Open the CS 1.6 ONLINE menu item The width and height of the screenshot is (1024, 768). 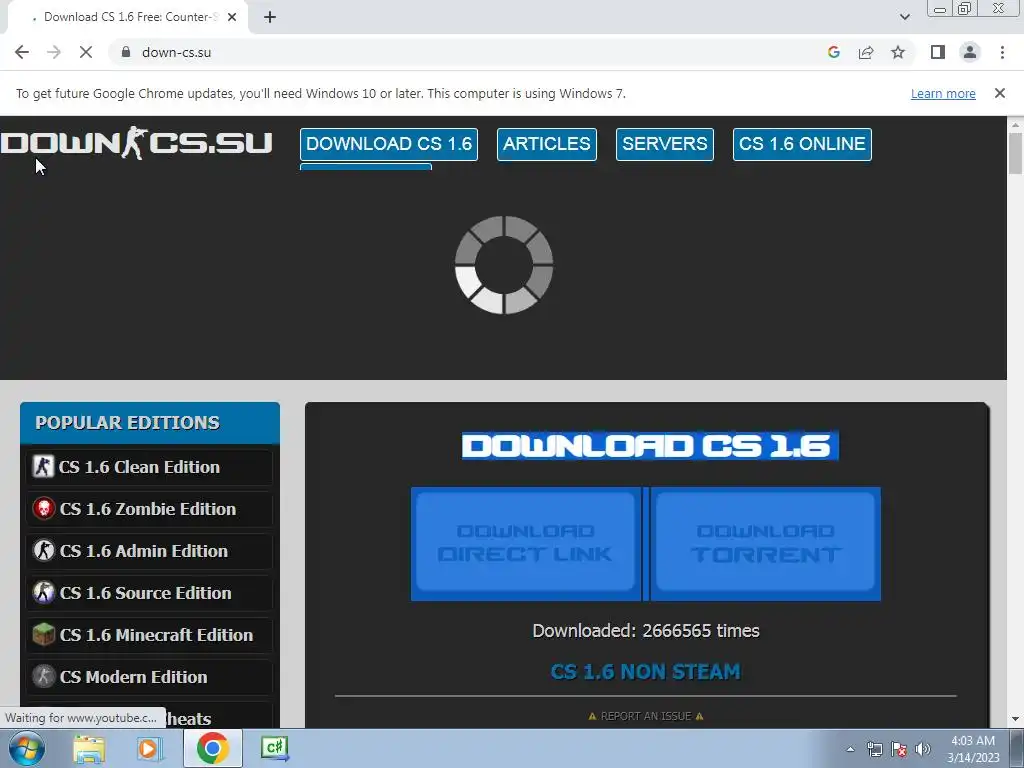[x=802, y=144]
